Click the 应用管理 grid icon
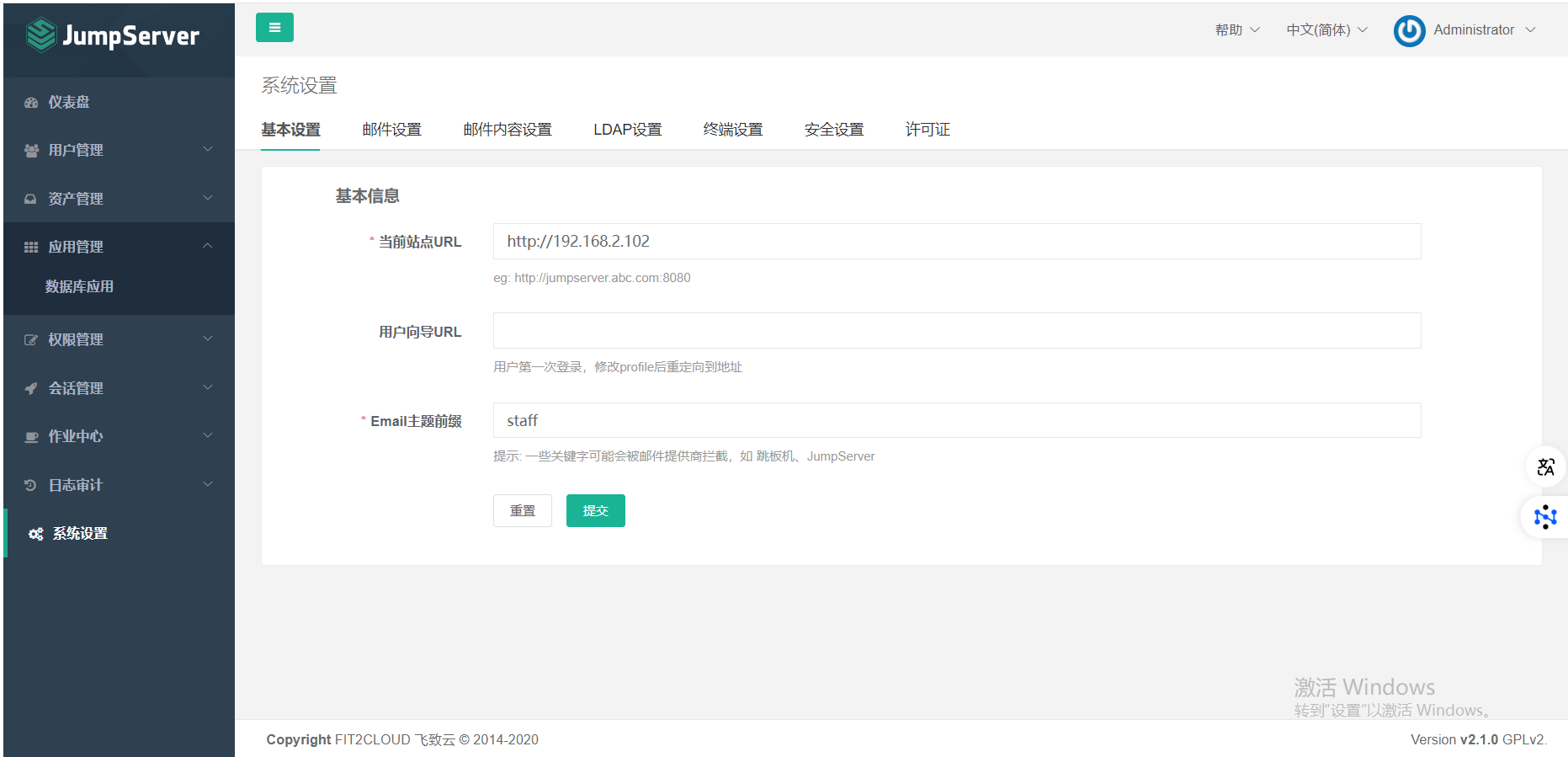1568x757 pixels. 31,248
